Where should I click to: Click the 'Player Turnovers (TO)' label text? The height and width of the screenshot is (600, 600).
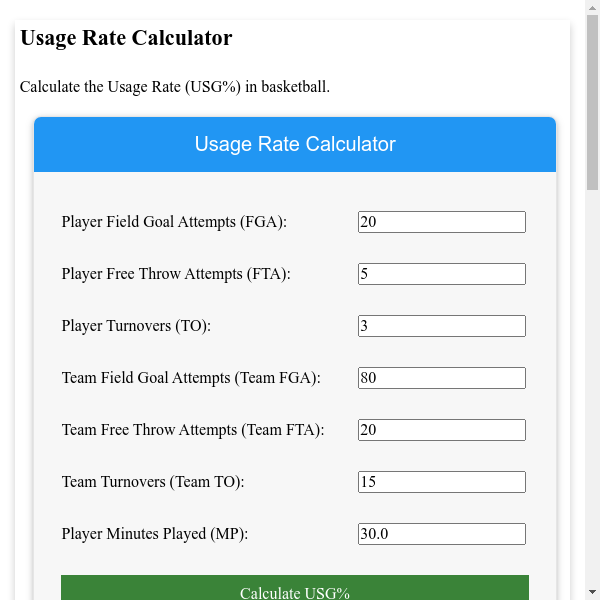coord(136,326)
